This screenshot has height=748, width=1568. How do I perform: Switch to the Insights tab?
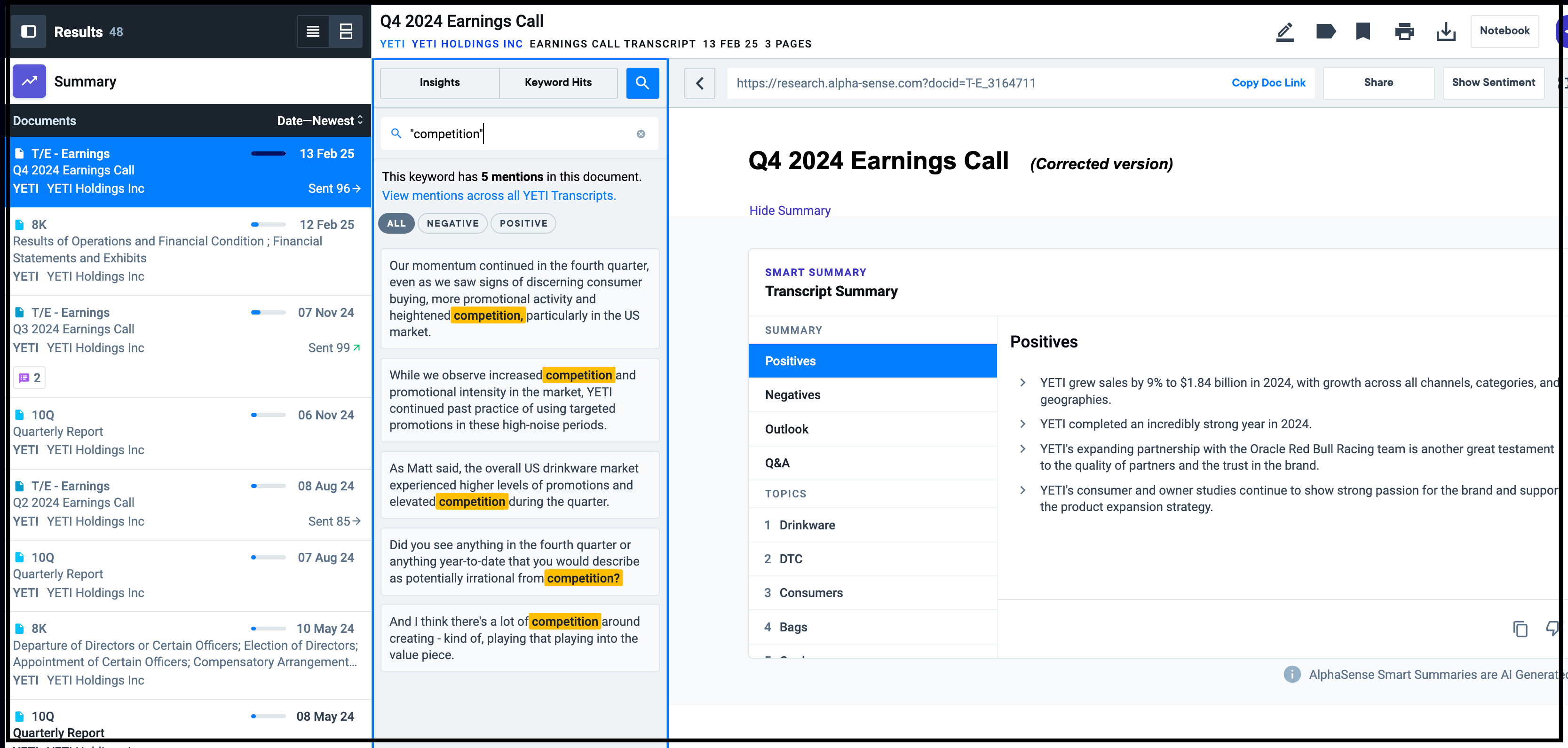point(439,83)
